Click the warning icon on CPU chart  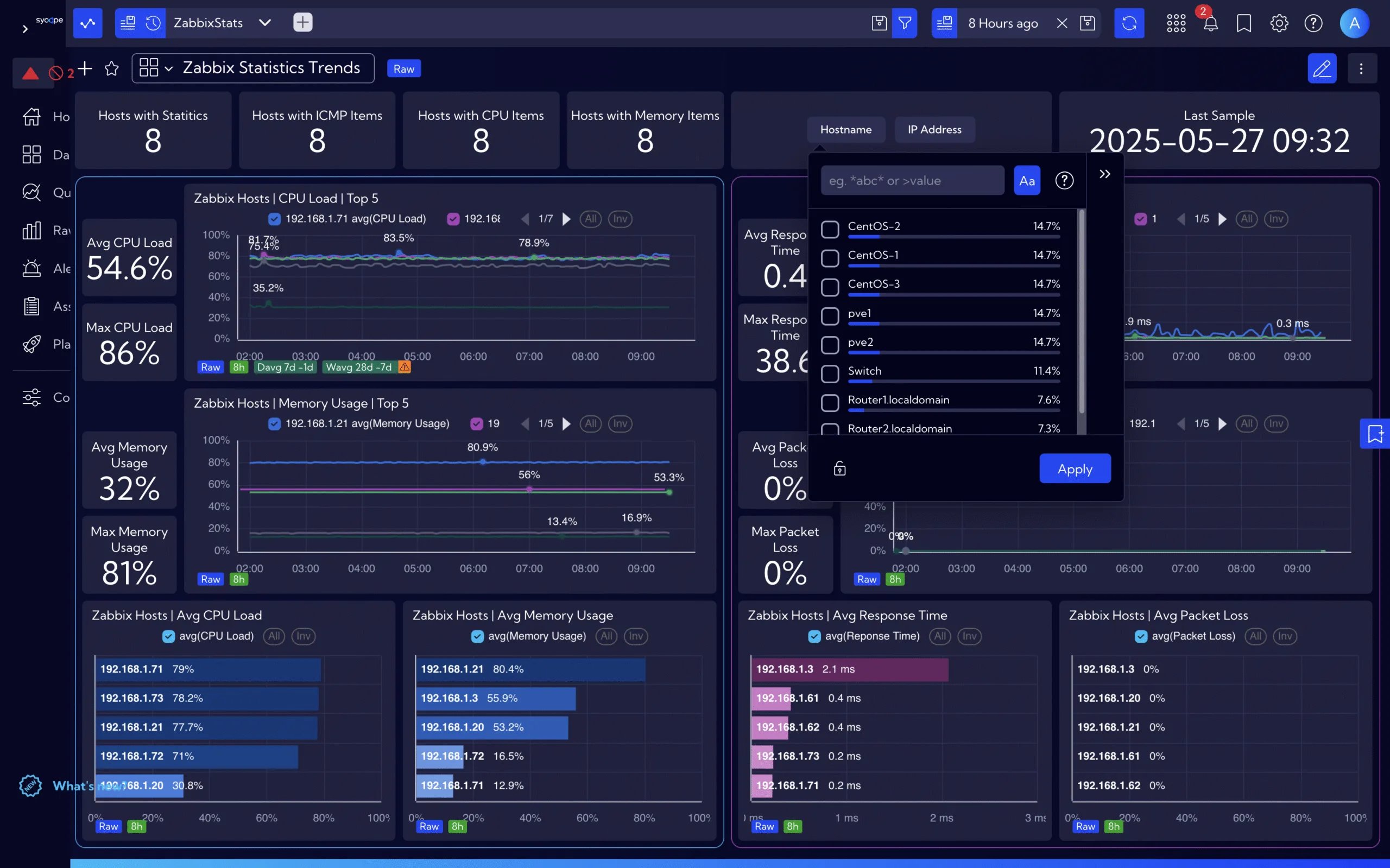click(404, 367)
